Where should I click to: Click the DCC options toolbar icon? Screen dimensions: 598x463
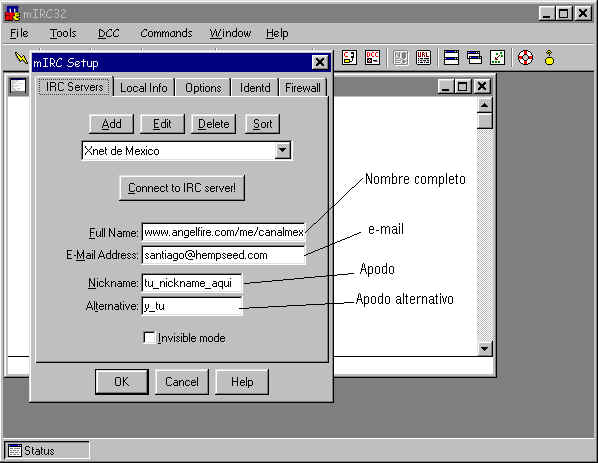coord(372,58)
